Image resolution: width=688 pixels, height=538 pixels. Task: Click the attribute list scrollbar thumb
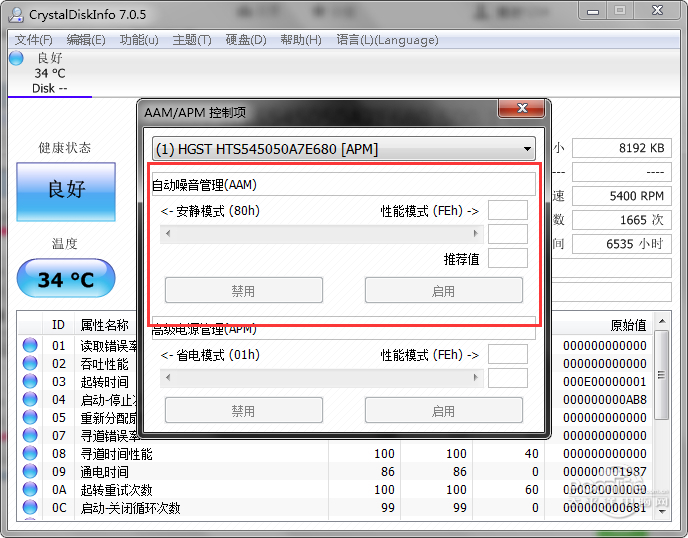click(662, 375)
